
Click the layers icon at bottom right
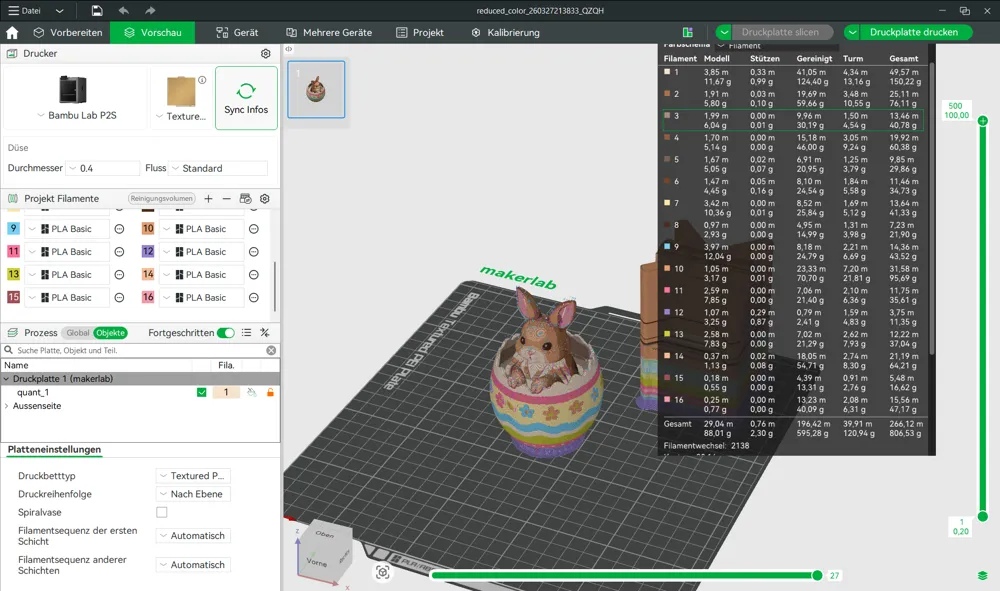point(983,575)
